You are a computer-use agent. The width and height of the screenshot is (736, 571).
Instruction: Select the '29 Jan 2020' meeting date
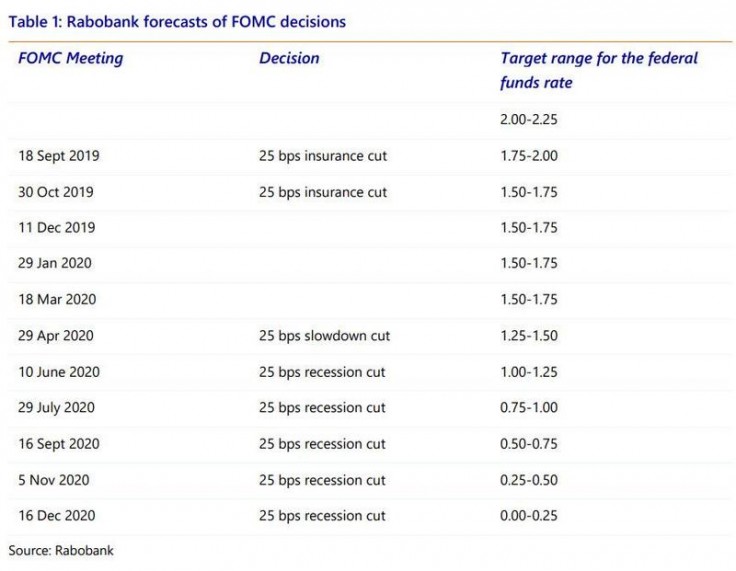point(56,264)
